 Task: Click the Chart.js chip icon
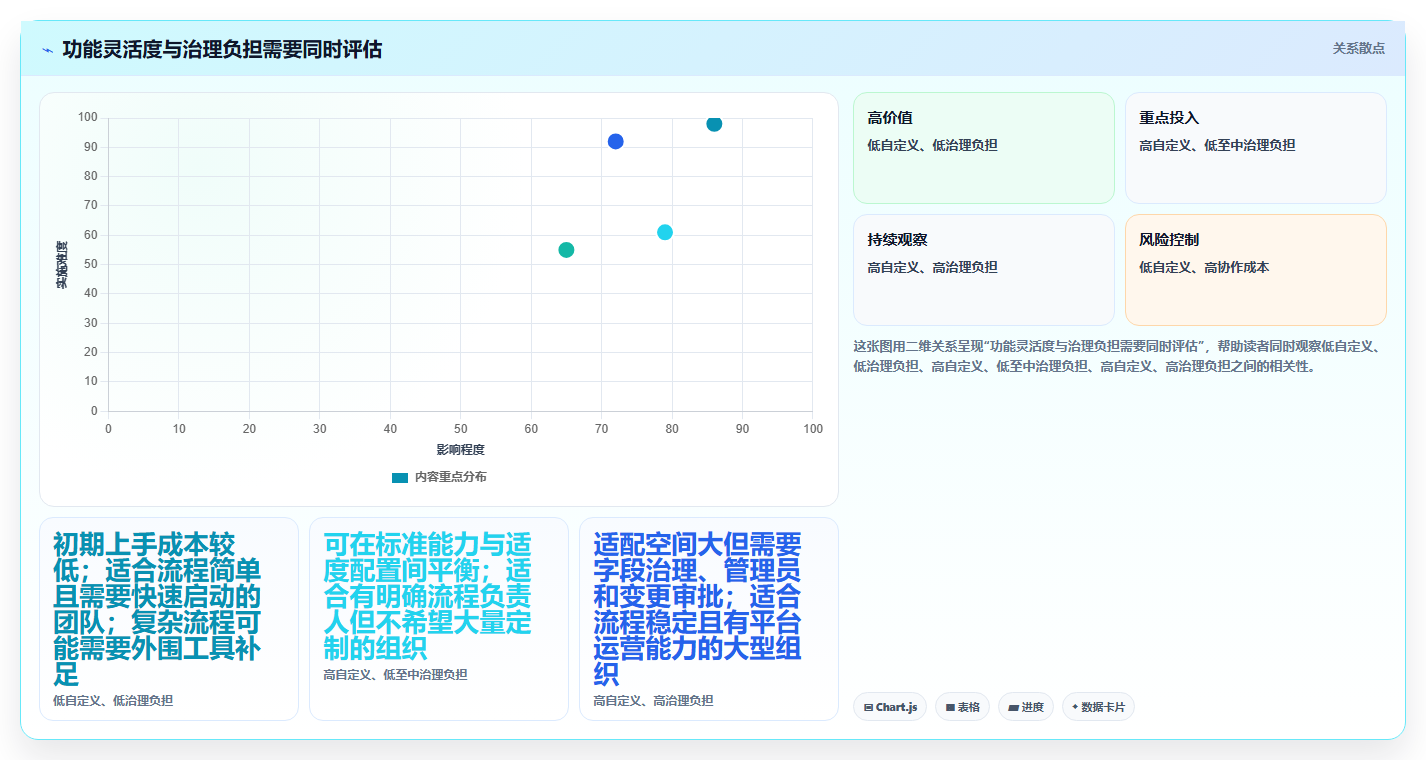pyautogui.click(x=868, y=707)
